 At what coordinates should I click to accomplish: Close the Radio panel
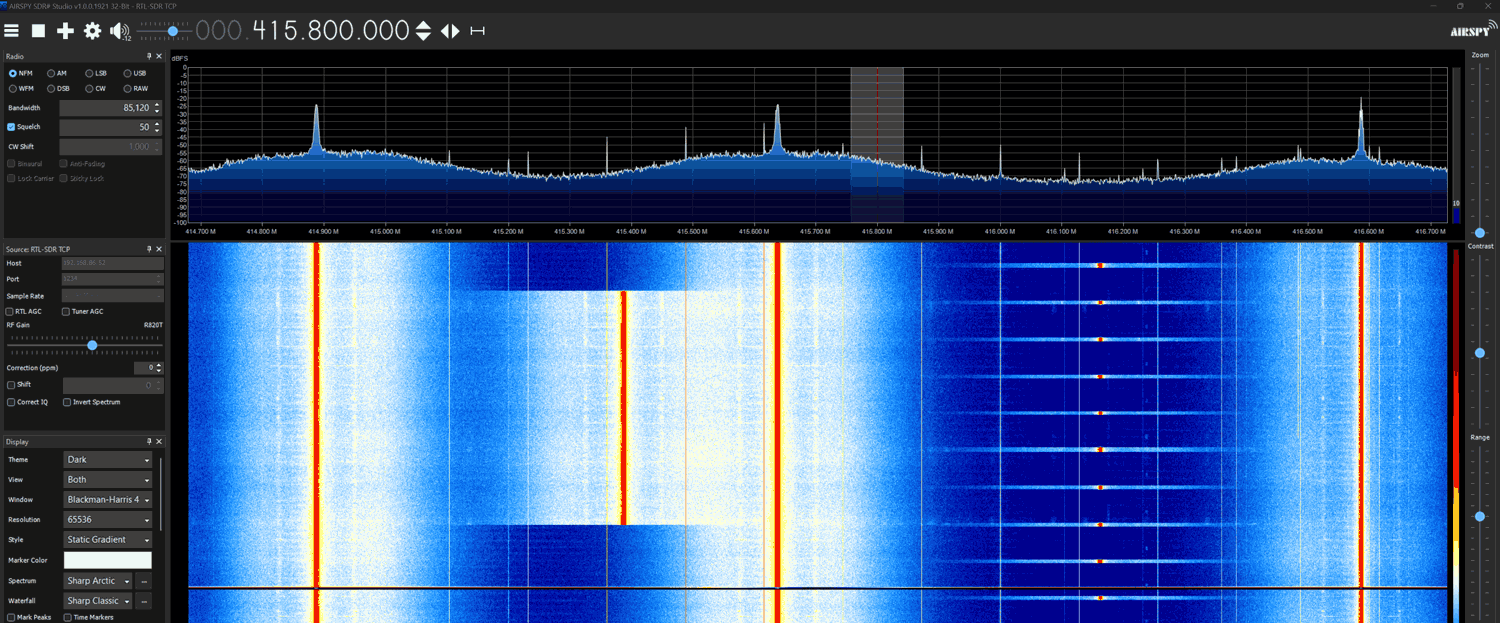pyautogui.click(x=158, y=57)
